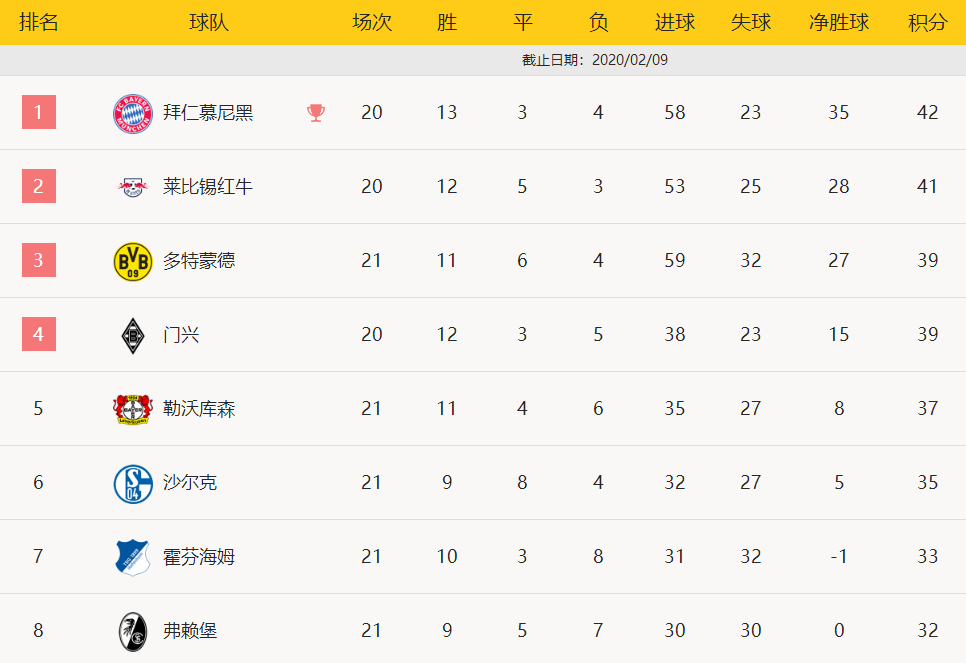Click the Bayern Munich club logo

pos(132,114)
